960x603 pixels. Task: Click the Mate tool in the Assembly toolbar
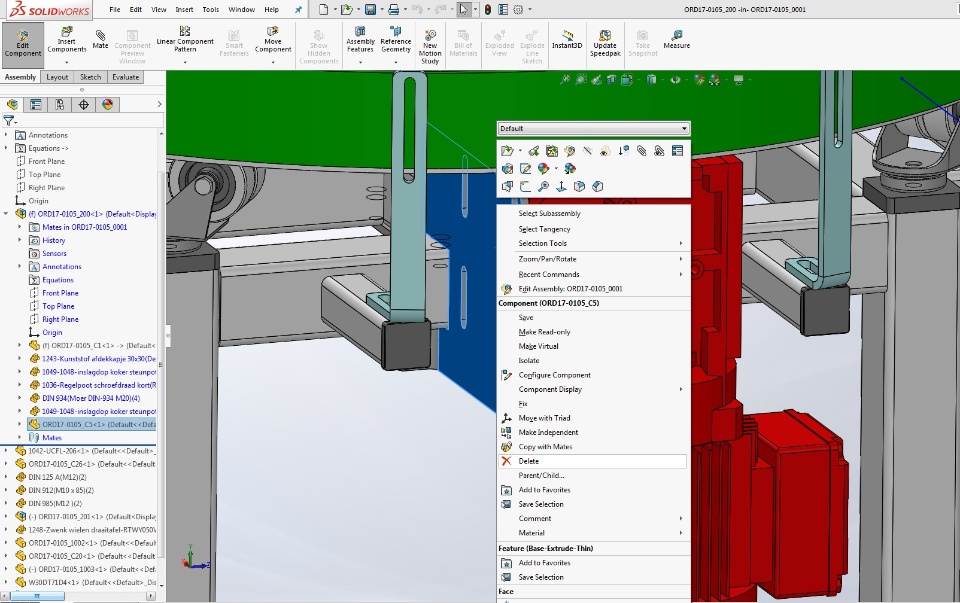[100, 40]
